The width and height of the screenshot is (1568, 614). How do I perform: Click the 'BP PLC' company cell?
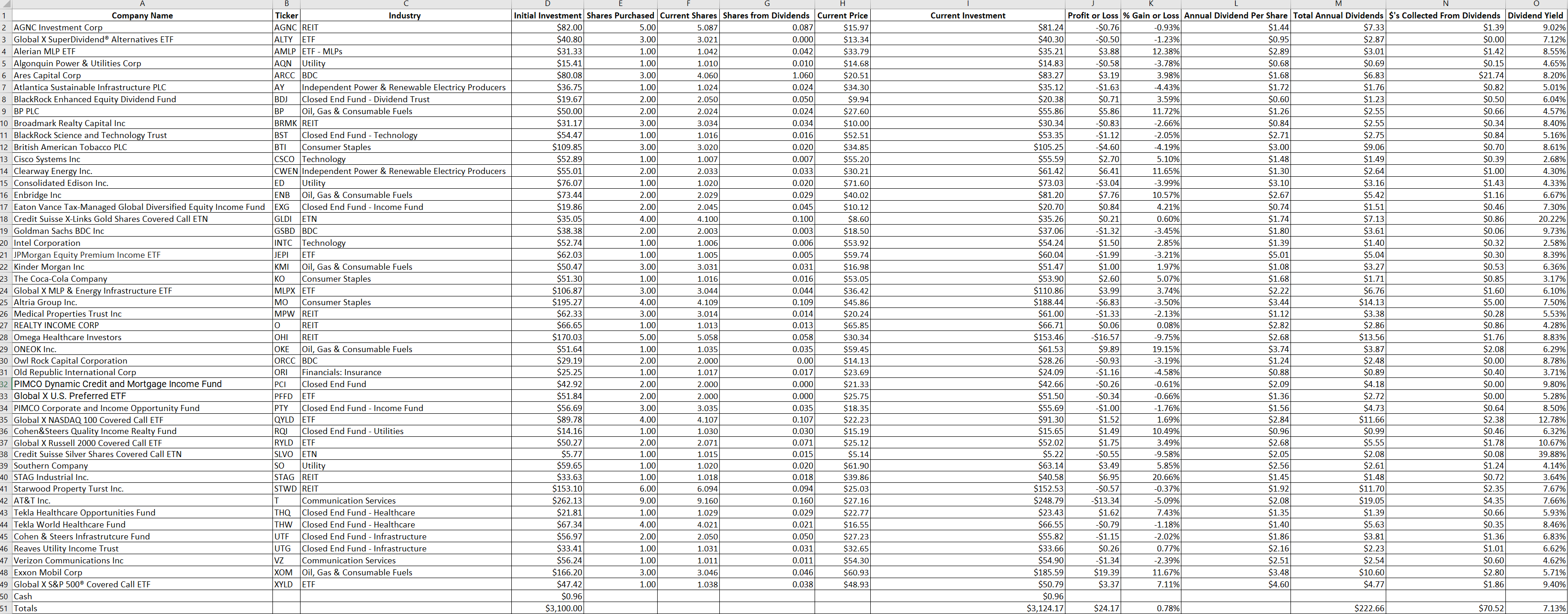(142, 111)
